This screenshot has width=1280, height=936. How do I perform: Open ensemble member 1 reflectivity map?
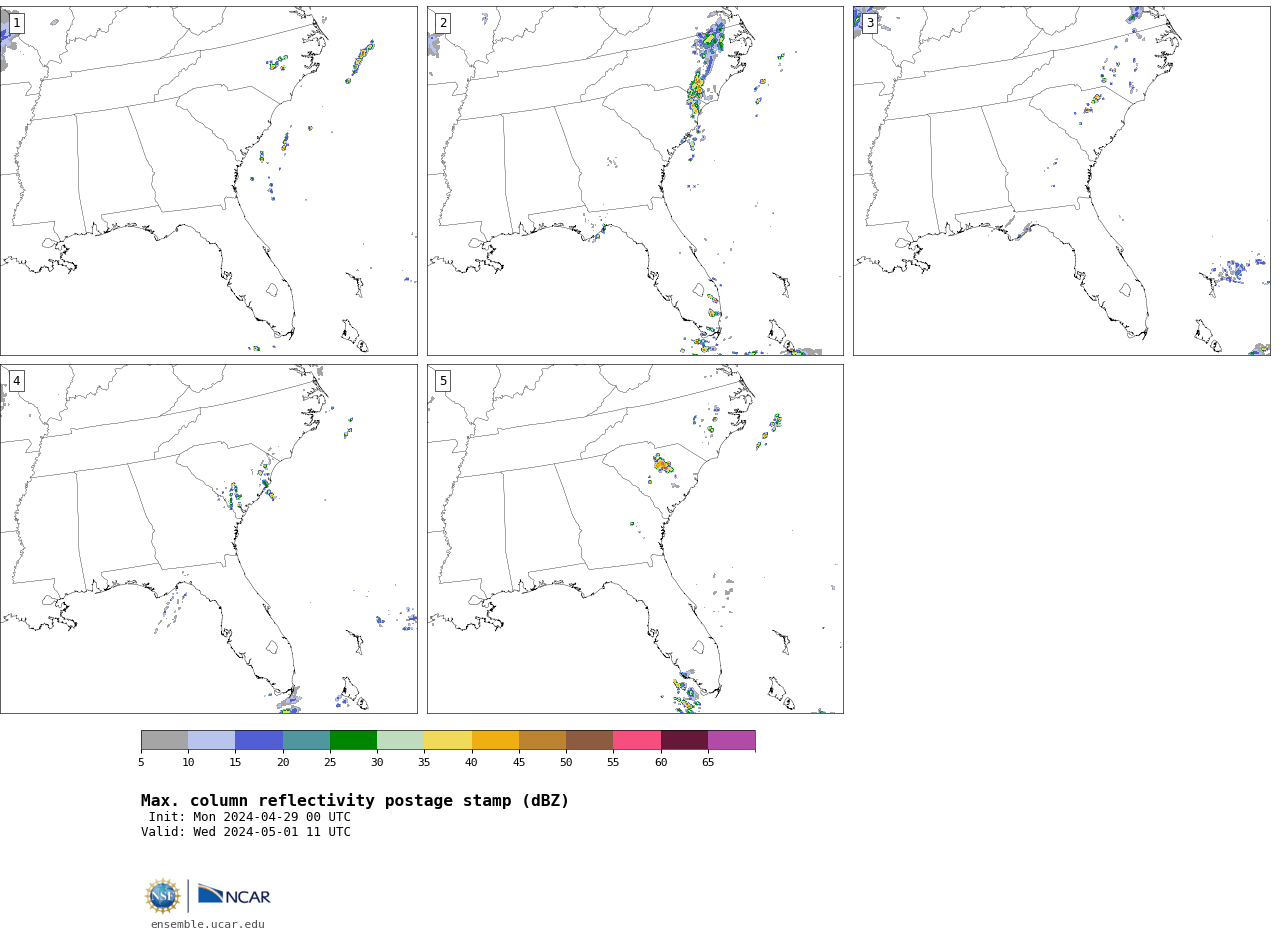pyautogui.click(x=209, y=181)
